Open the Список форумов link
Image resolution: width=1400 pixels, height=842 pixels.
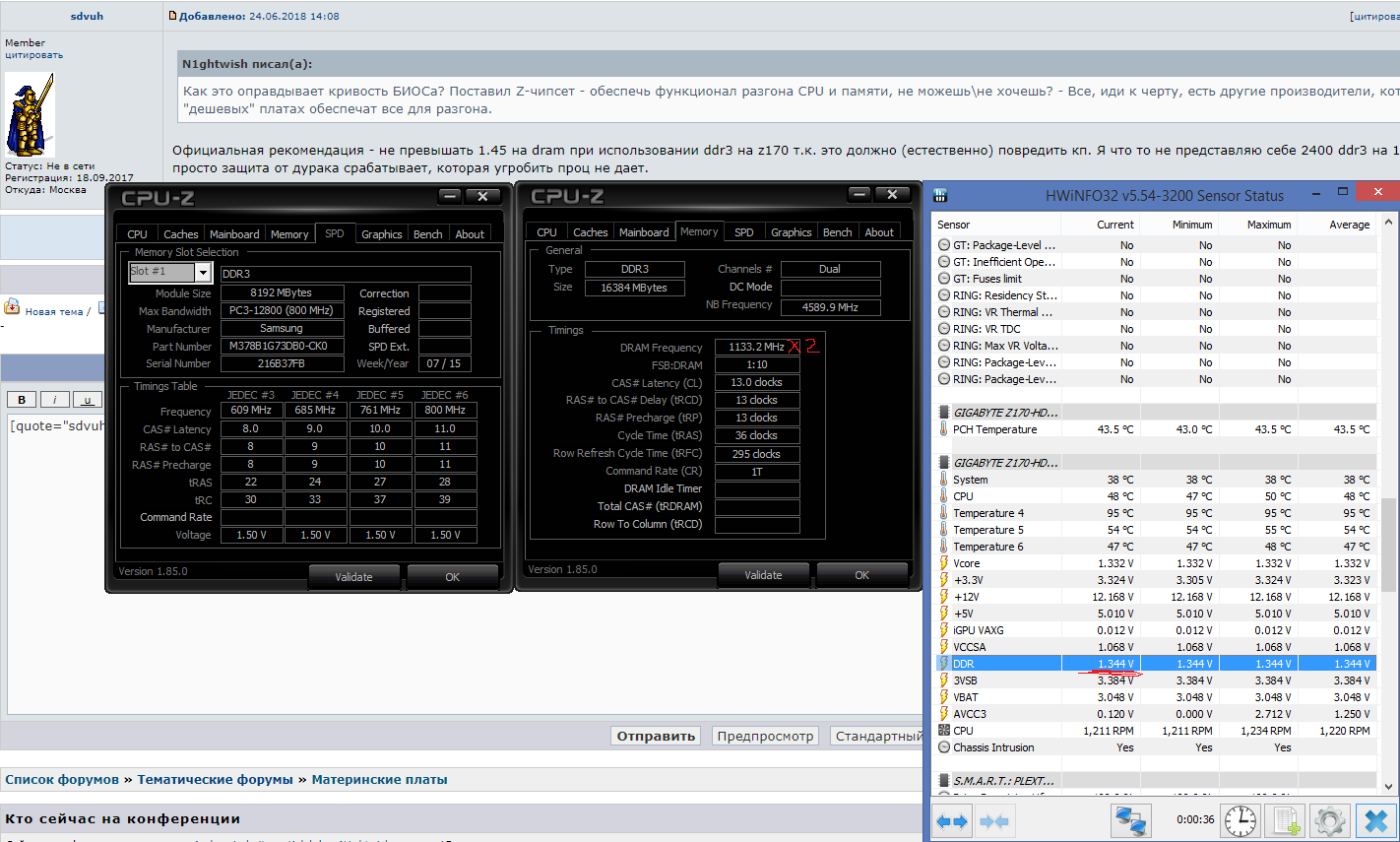[x=62, y=779]
